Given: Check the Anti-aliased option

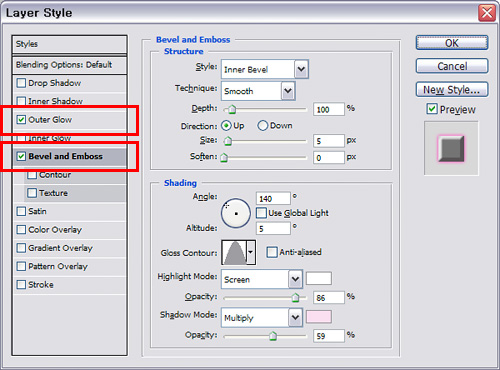Looking at the screenshot, I should (x=272, y=252).
